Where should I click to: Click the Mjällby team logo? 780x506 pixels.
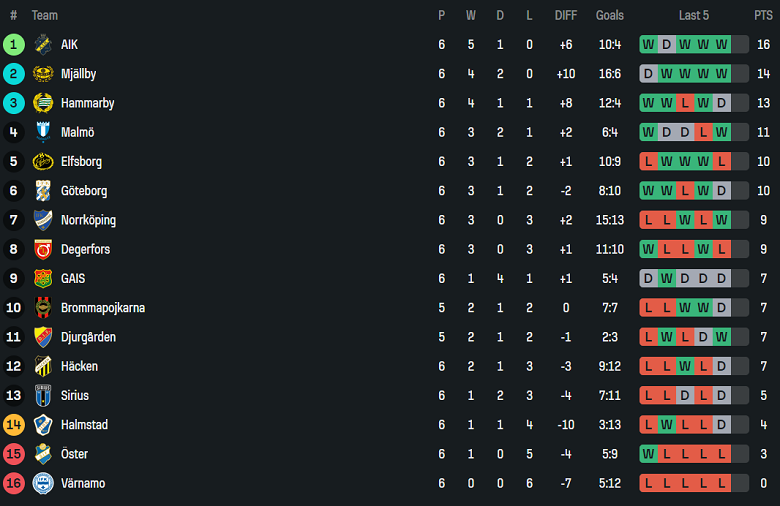tap(42, 73)
